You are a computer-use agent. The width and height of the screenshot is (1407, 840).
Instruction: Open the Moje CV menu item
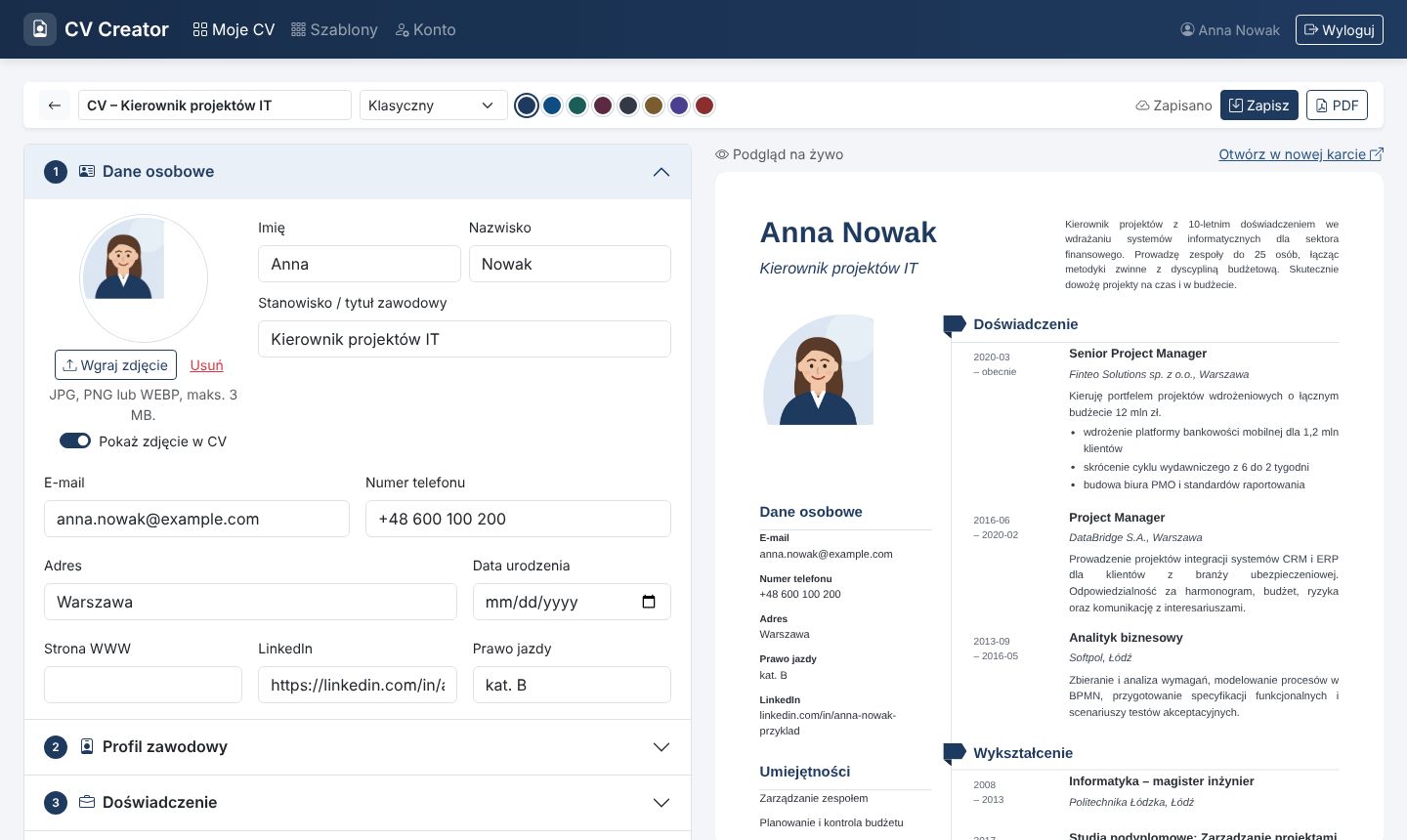[234, 29]
